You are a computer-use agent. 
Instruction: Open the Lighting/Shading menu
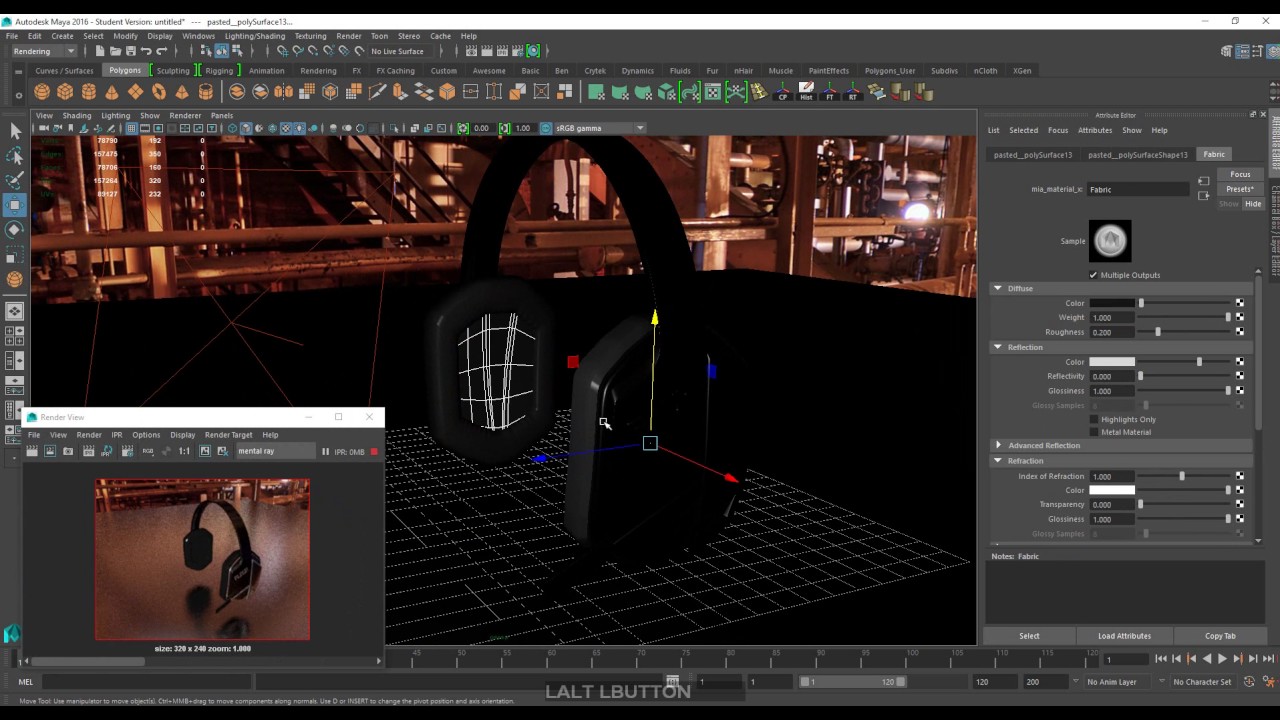[254, 36]
